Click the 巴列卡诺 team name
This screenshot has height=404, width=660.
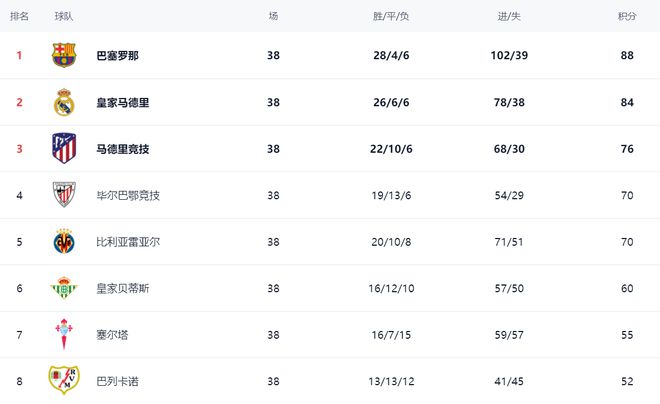coord(118,381)
